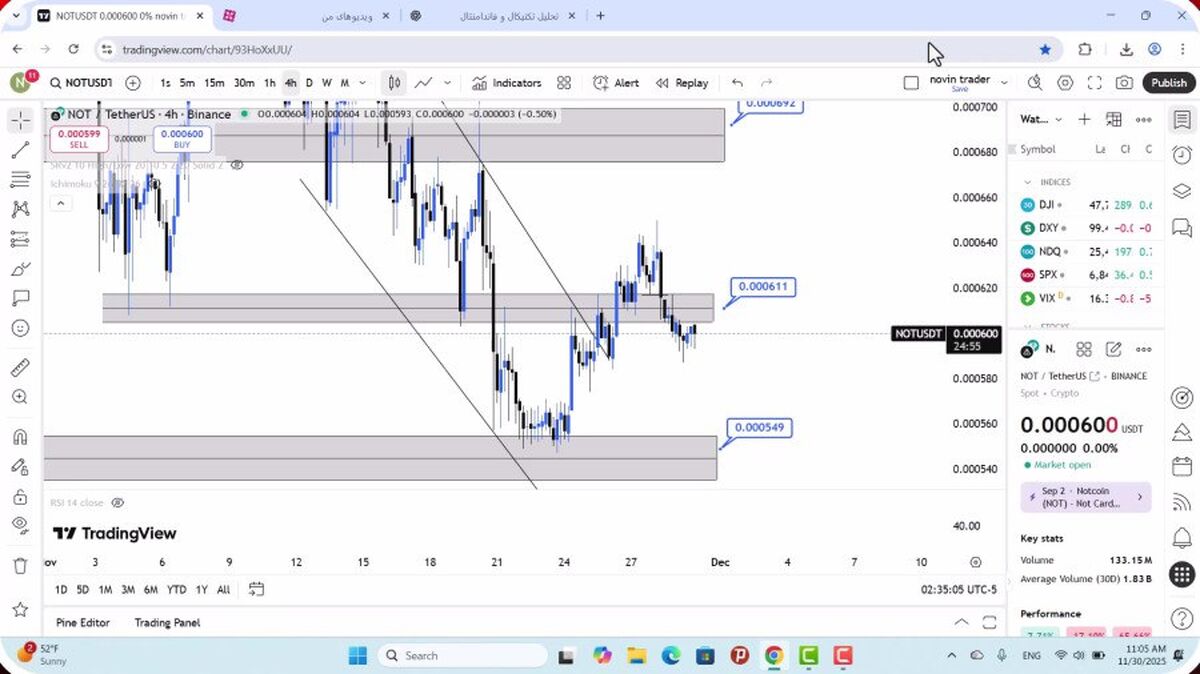This screenshot has width=1200, height=674.
Task: Undo the last chart action
Action: tap(737, 83)
